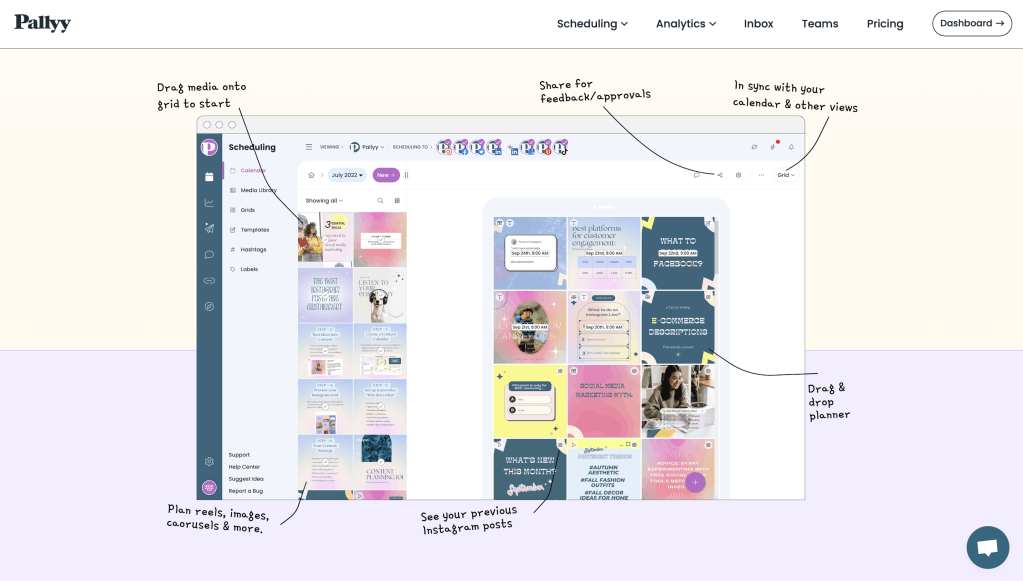Screen dimensions: 1023x581
Task: Open the chat support bubble
Action: pyautogui.click(x=987, y=547)
